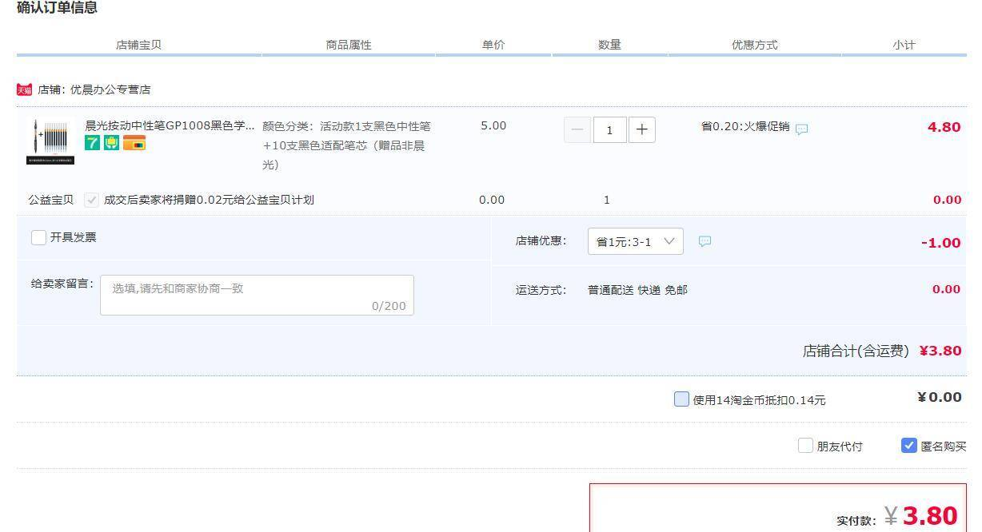Check the use 14 Taobao coins option
The image size is (982, 532).
(x=681, y=400)
